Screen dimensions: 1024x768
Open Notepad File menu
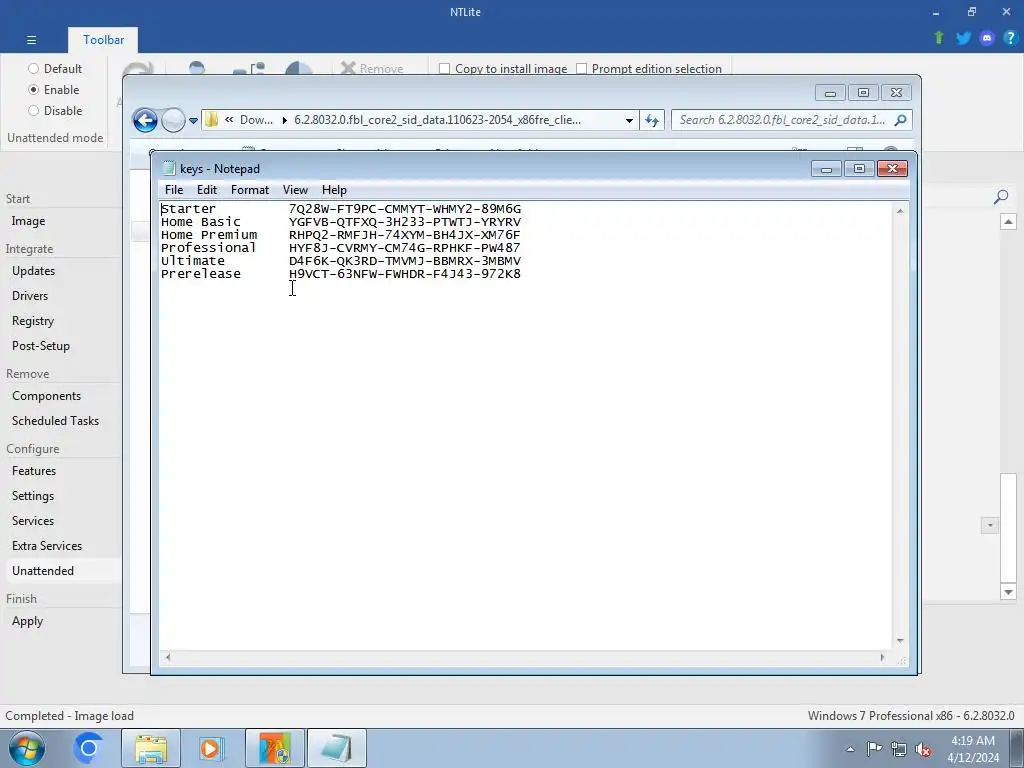click(174, 190)
